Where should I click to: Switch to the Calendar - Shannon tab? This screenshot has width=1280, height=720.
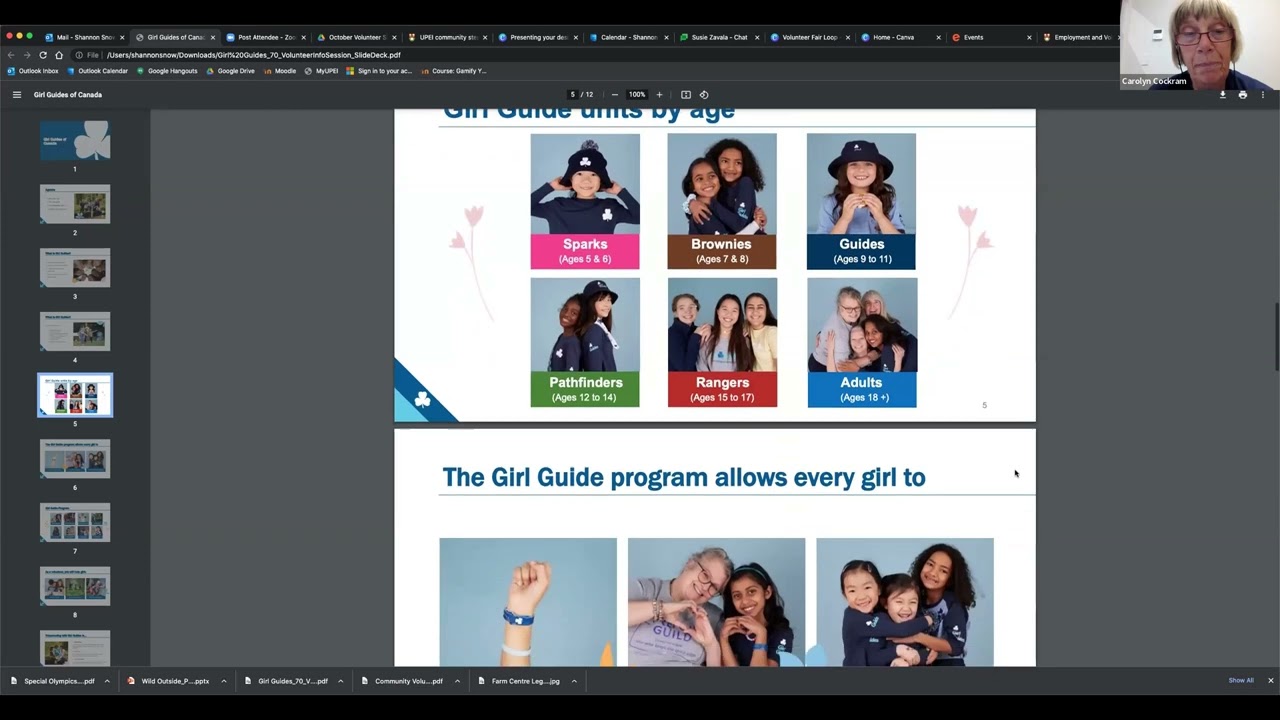click(629, 38)
